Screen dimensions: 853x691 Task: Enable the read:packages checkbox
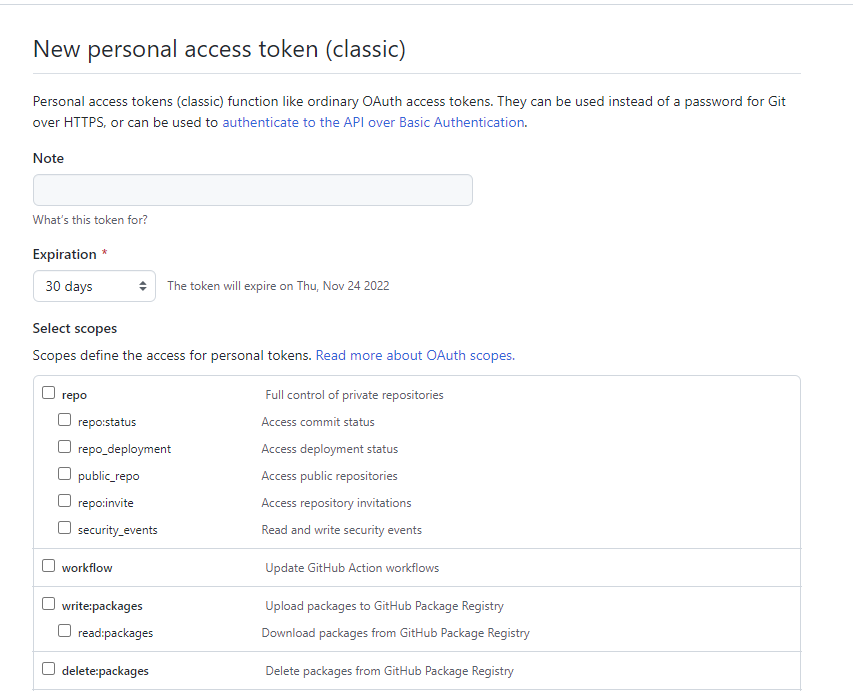[65, 631]
